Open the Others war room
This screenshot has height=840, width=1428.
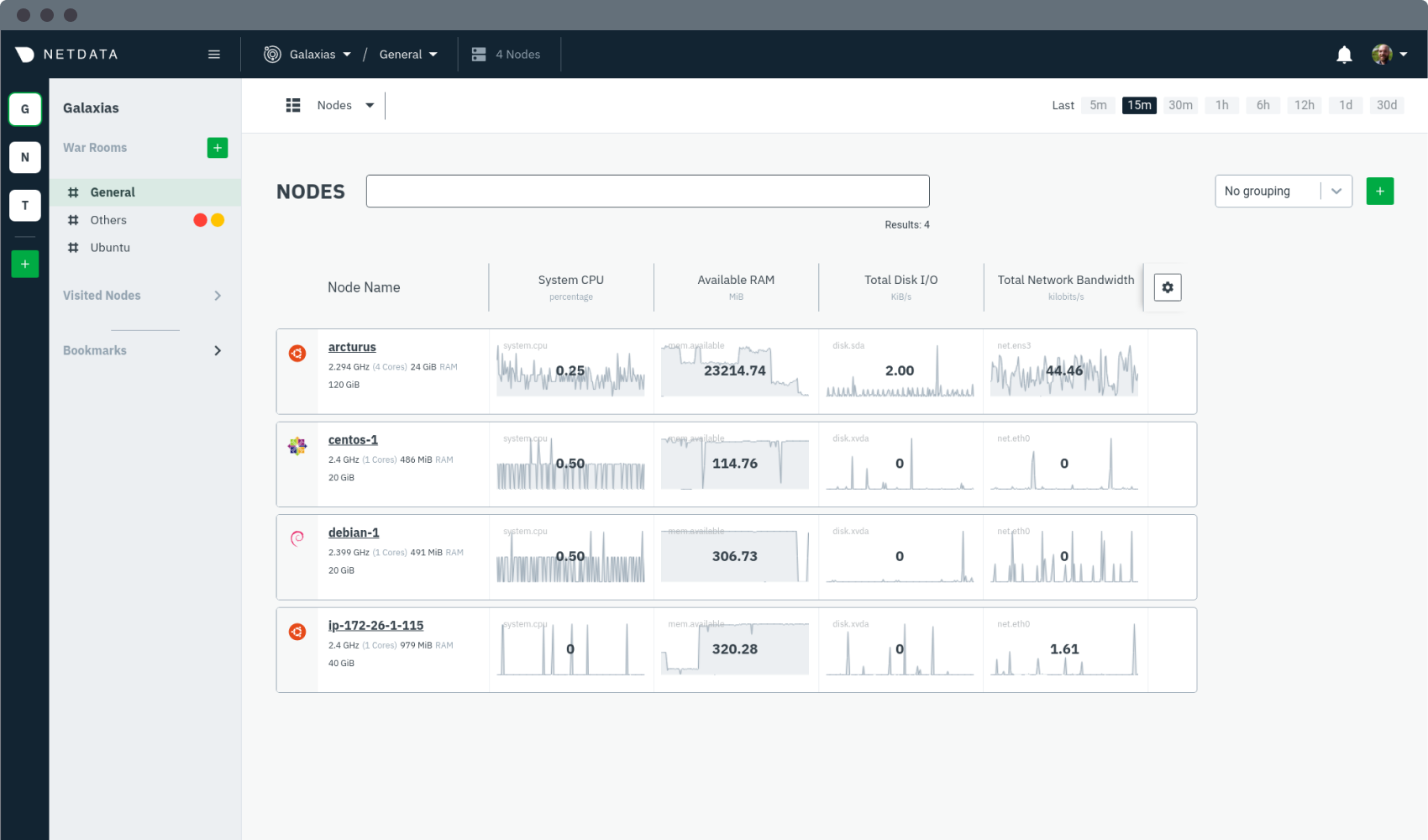tap(108, 220)
